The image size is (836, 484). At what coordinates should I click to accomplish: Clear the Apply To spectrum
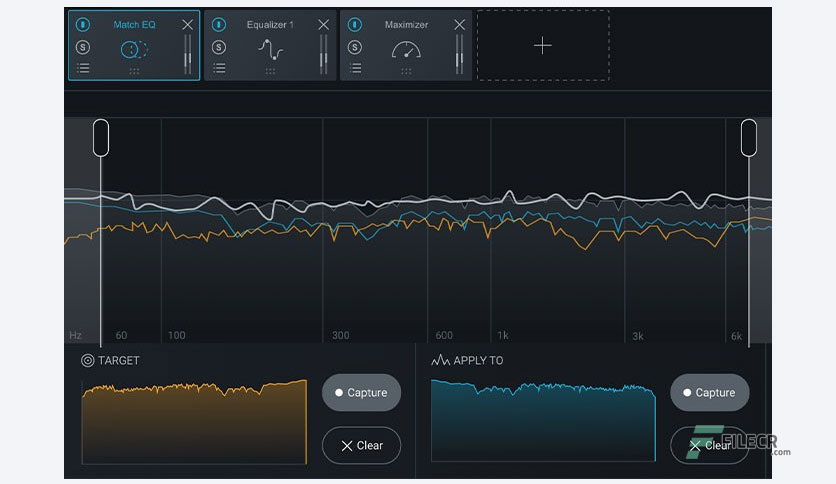pyautogui.click(x=710, y=445)
